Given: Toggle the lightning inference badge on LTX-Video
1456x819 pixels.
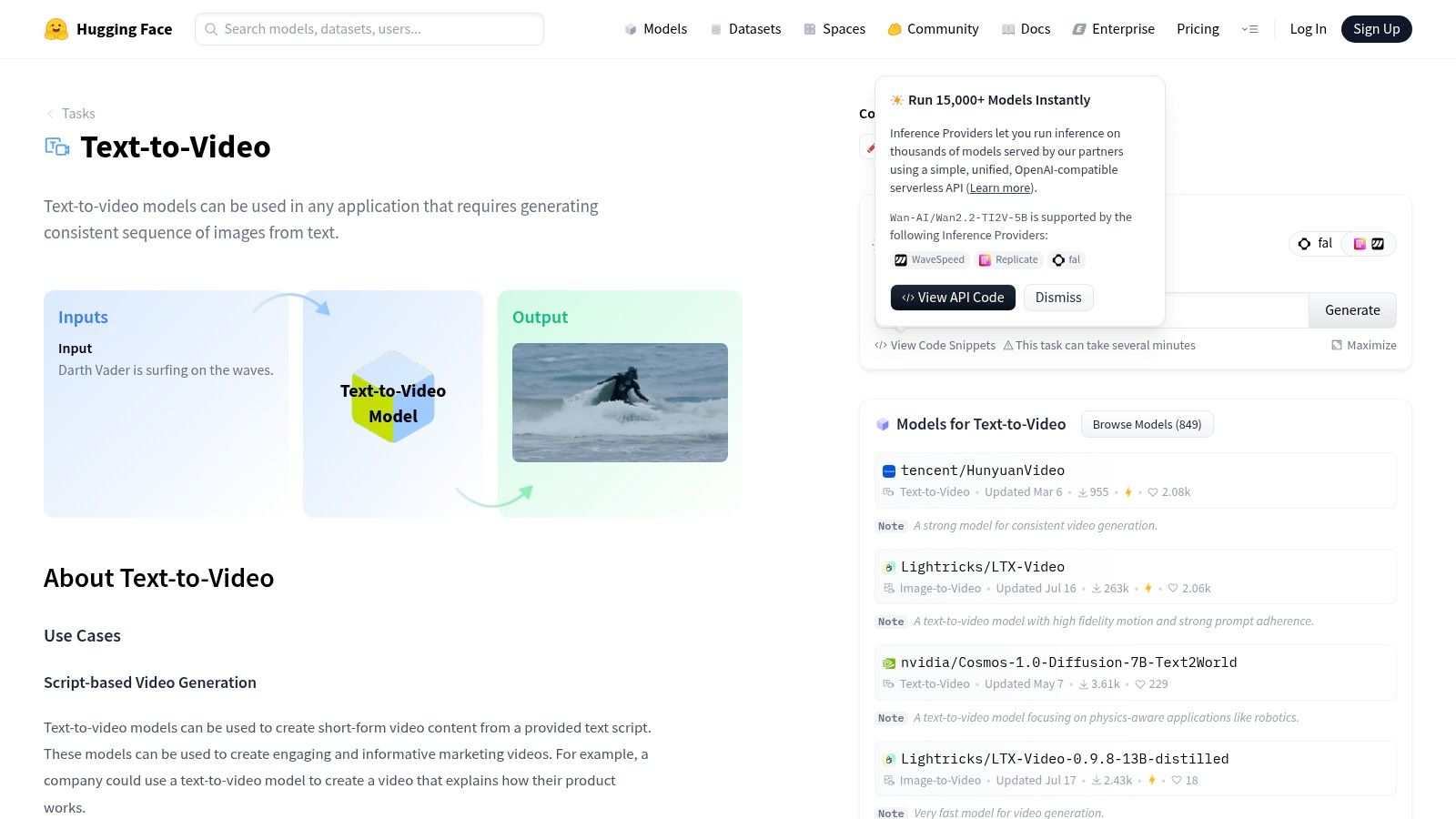Looking at the screenshot, I should pyautogui.click(x=1148, y=588).
